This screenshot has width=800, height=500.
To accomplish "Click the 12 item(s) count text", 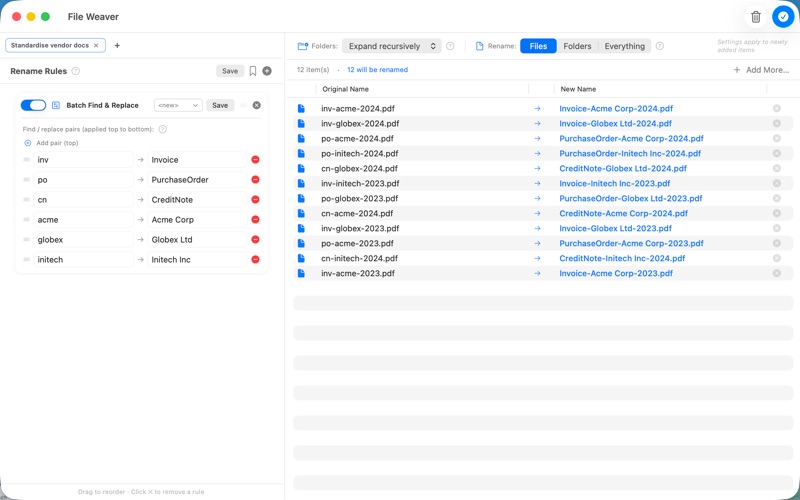I will 313,70.
